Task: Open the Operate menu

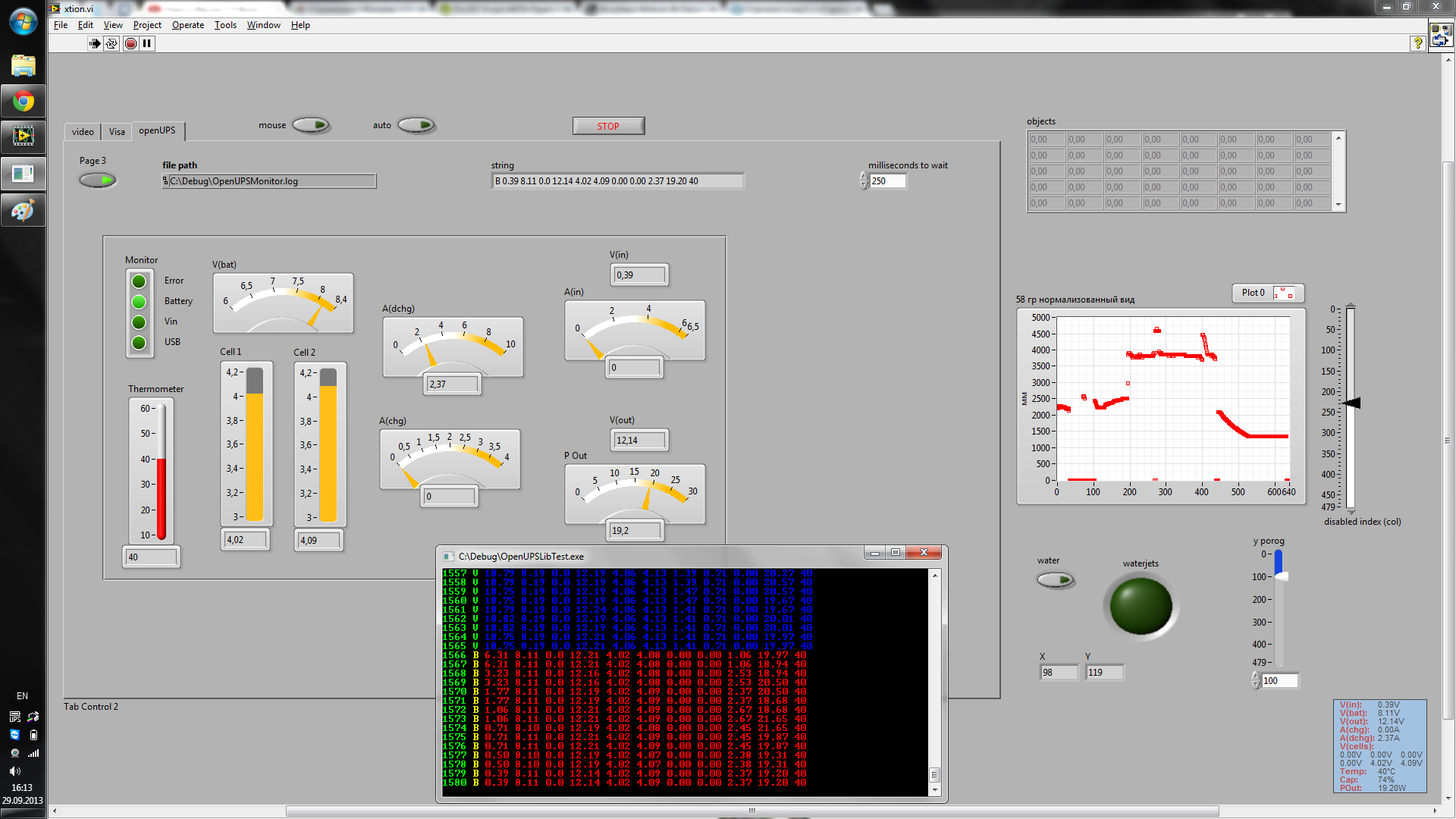Action: click(187, 25)
